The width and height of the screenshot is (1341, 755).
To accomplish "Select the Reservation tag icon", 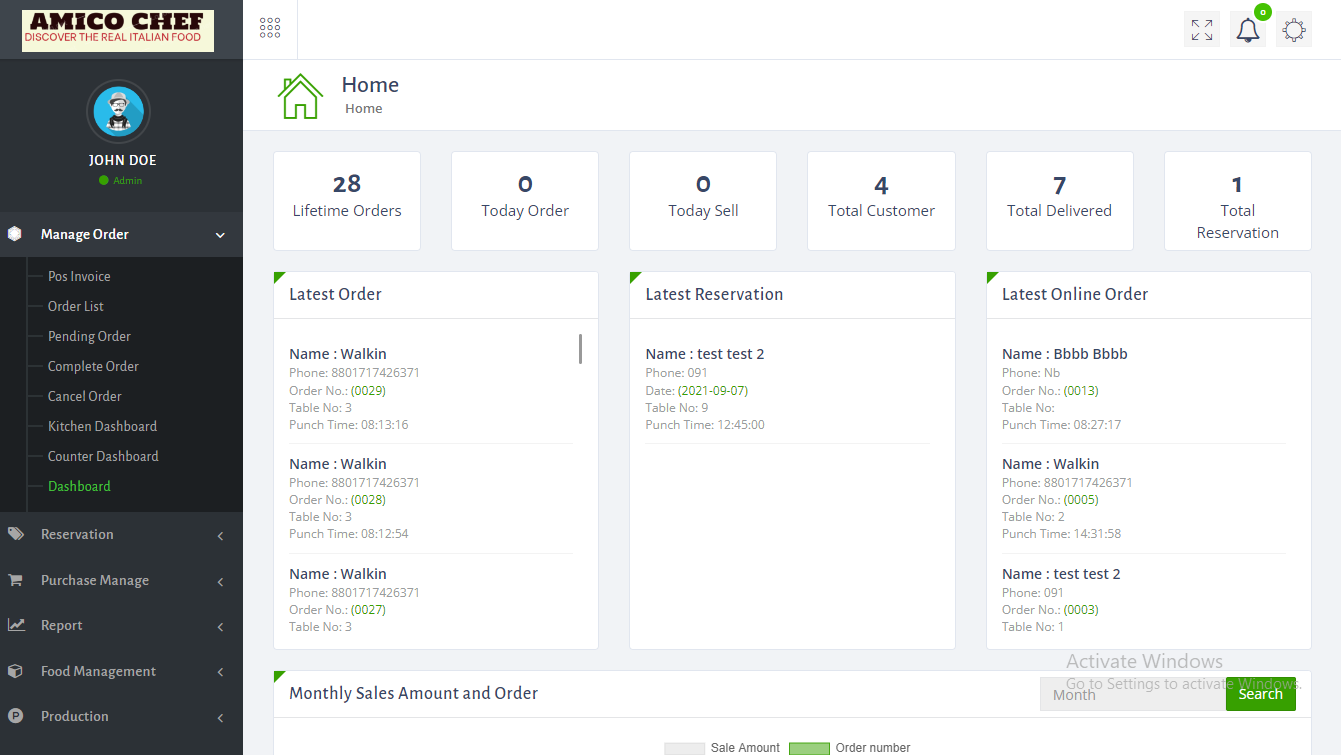I will click(x=16, y=534).
